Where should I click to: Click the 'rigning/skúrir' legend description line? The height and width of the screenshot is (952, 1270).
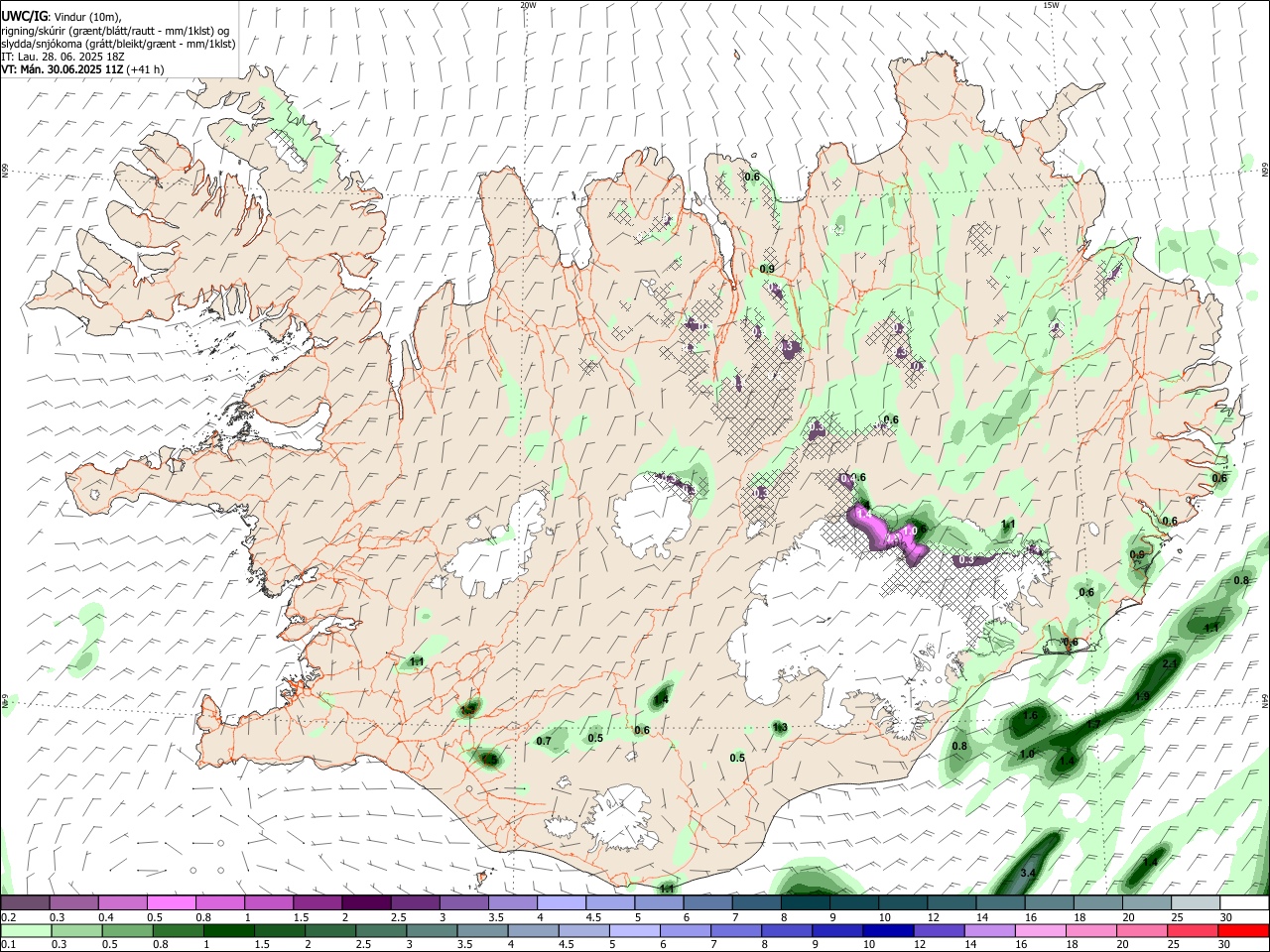click(x=115, y=31)
